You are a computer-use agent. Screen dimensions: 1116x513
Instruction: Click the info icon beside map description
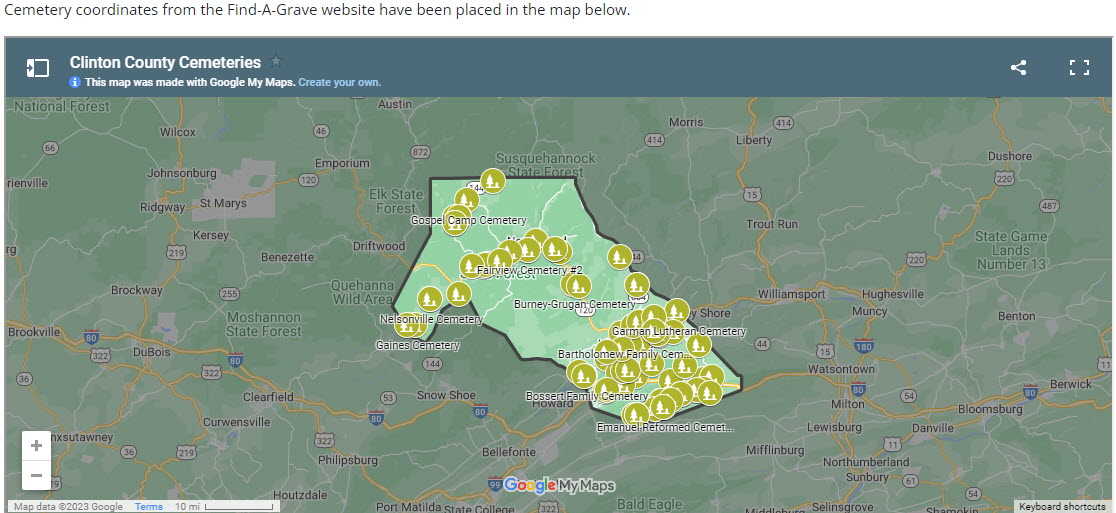75,82
